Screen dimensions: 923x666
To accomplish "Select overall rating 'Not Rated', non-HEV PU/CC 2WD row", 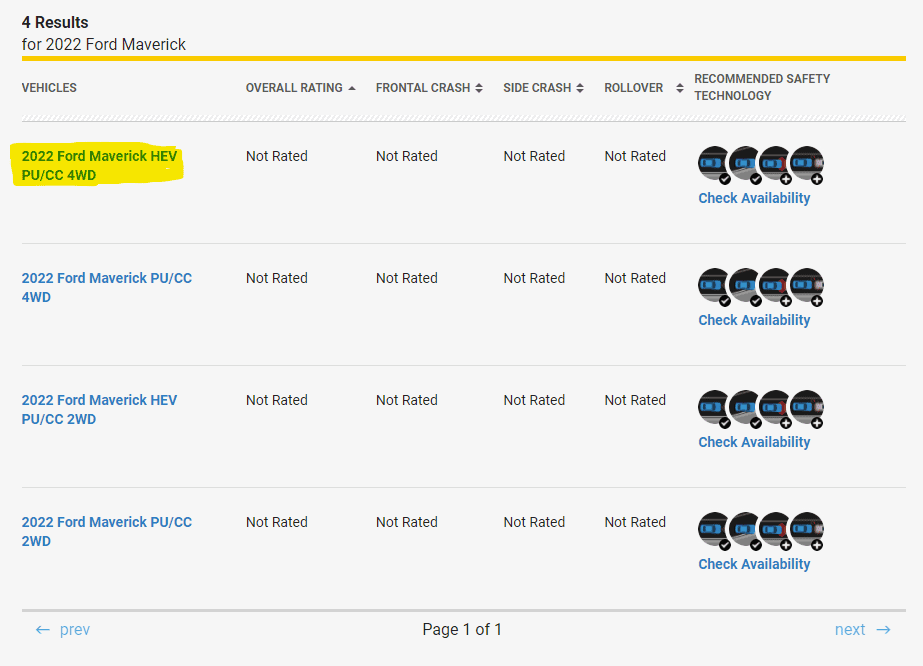I will pos(277,522).
